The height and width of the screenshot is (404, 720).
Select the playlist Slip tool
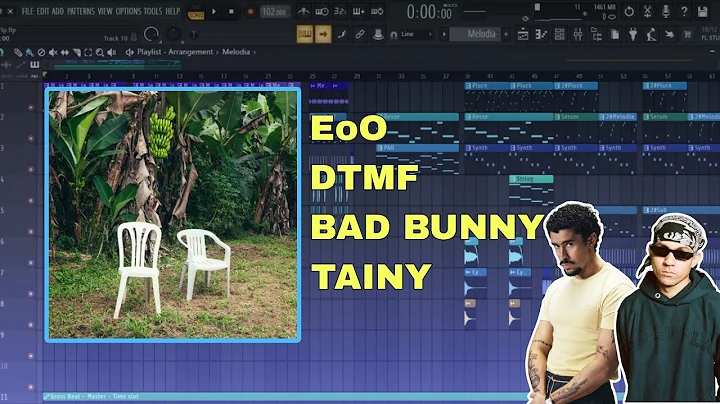pyautogui.click(x=65, y=52)
